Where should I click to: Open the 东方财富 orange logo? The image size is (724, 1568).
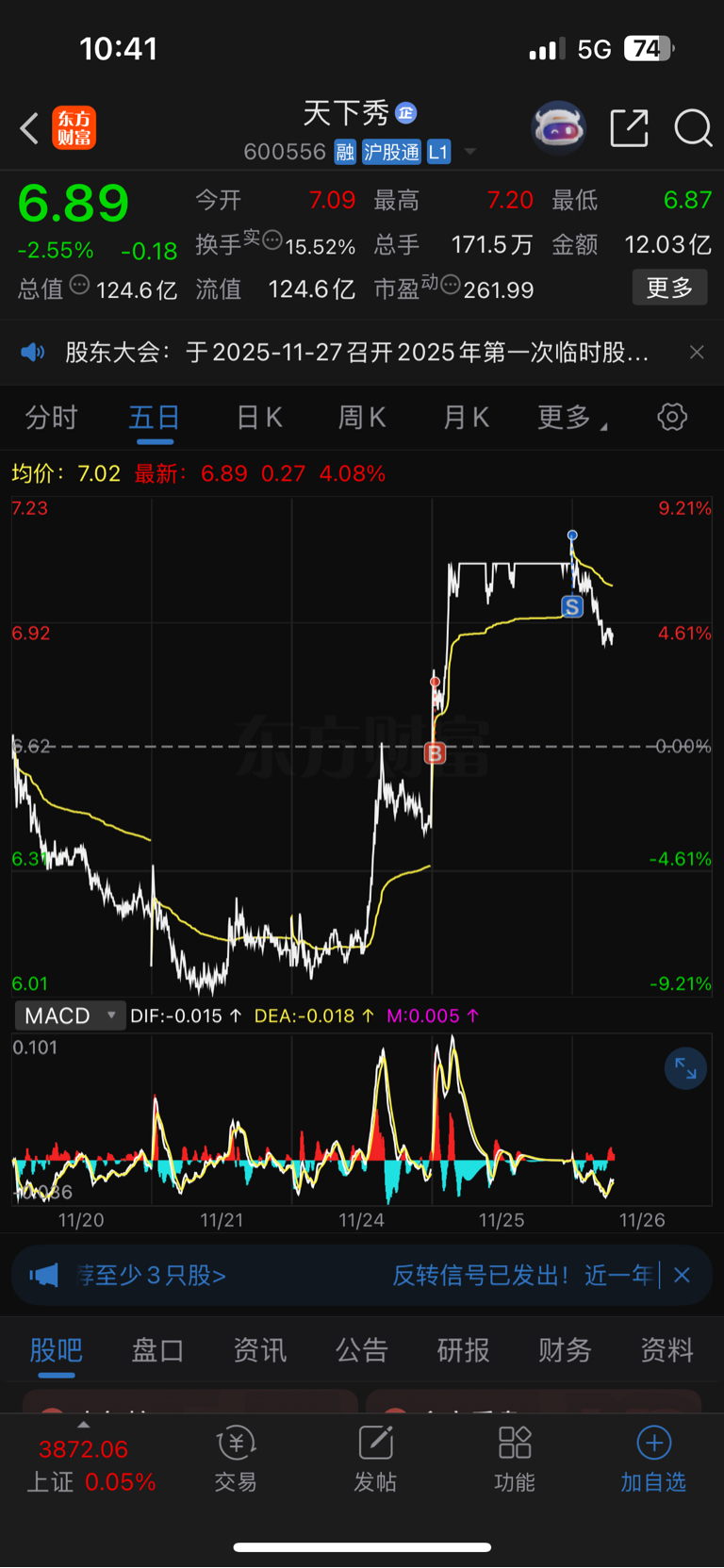click(74, 128)
